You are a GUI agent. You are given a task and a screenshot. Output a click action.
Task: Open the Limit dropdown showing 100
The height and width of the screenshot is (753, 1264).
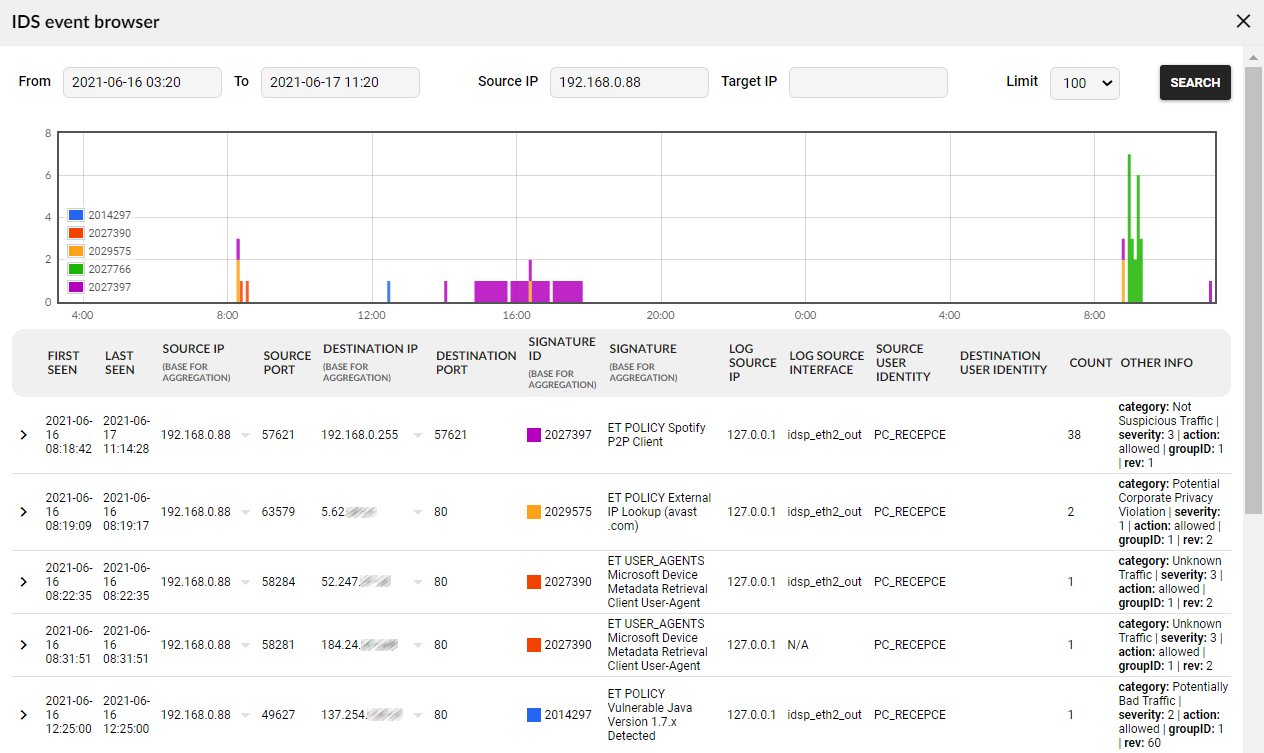[1084, 83]
